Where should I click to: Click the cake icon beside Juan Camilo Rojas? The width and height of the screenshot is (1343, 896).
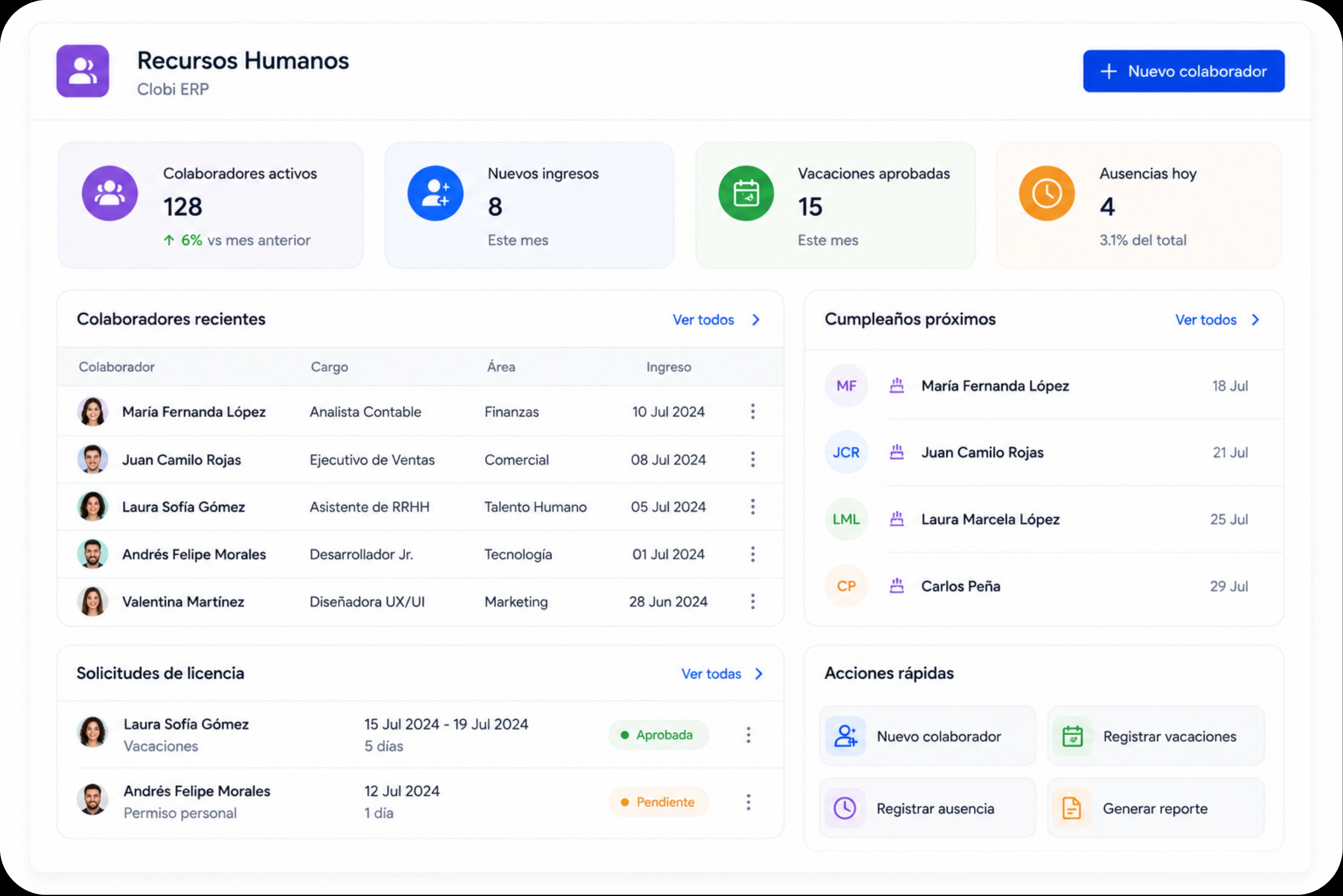click(x=897, y=452)
